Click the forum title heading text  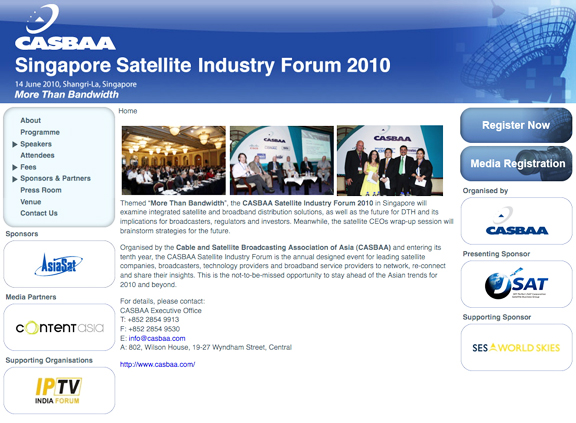point(202,65)
